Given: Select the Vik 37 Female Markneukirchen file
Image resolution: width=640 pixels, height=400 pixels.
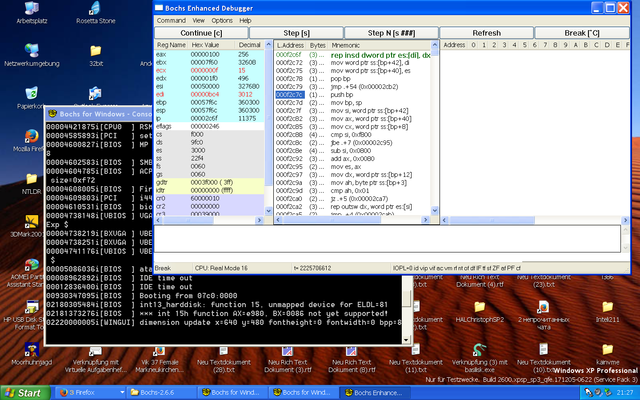Looking at the screenshot, I should point(160,358).
